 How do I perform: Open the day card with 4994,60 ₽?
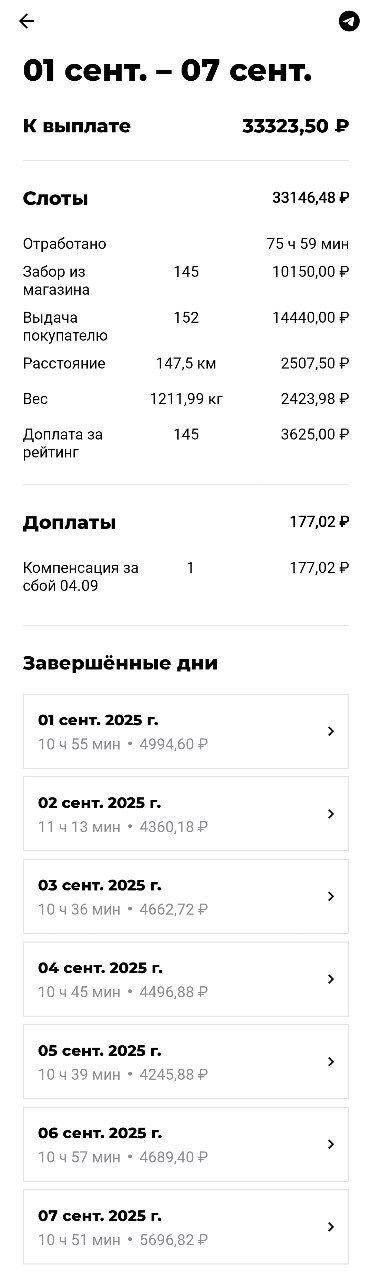coord(186,732)
